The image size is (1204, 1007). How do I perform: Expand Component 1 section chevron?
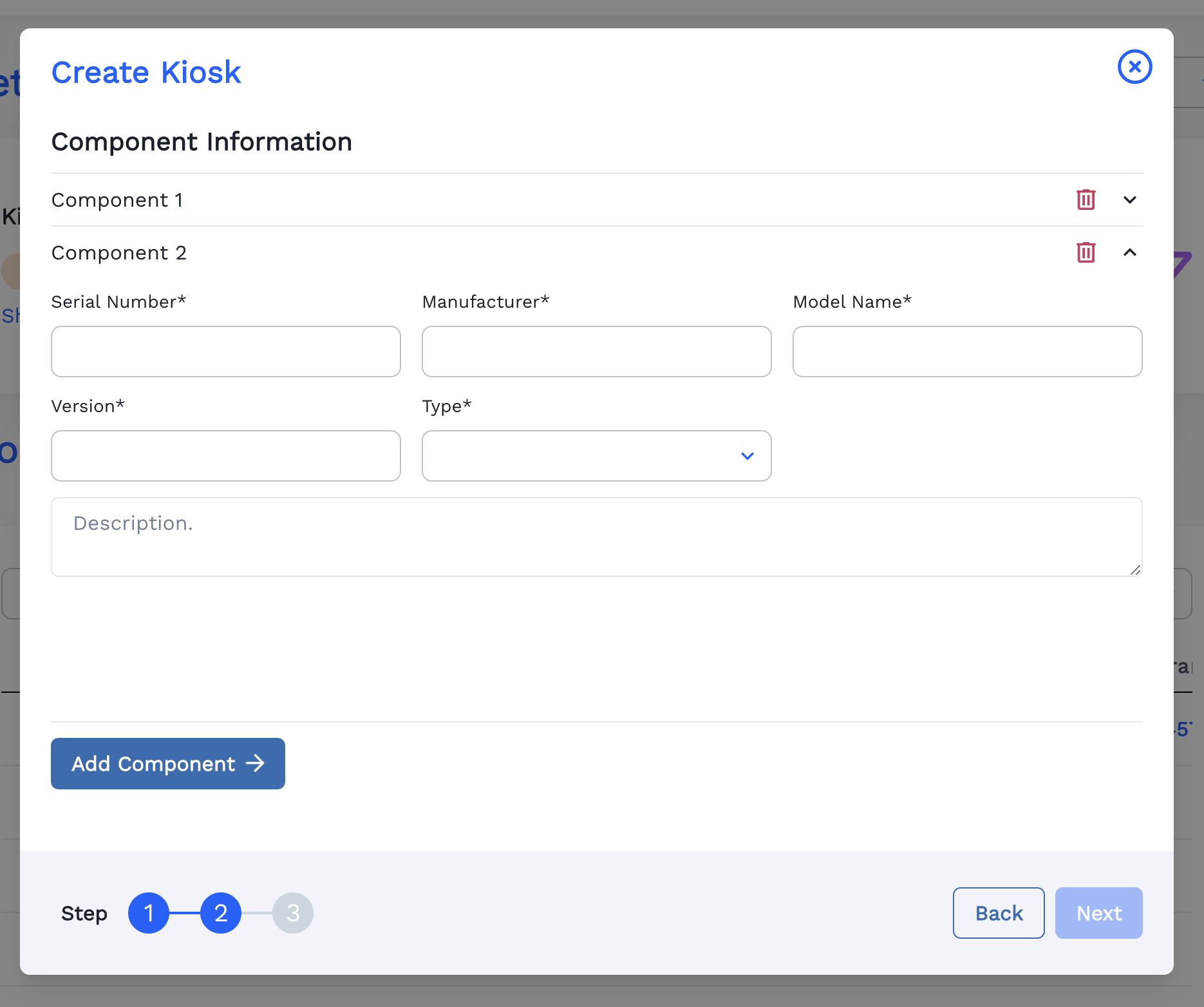(1129, 200)
